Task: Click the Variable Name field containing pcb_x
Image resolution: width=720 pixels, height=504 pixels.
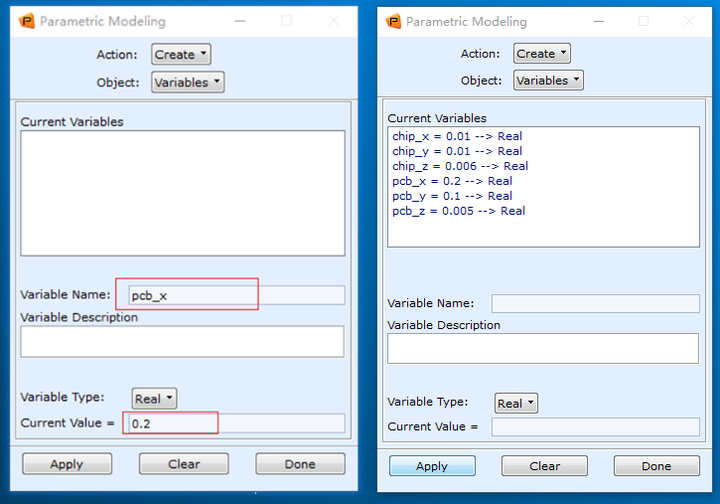Action: pos(237,295)
